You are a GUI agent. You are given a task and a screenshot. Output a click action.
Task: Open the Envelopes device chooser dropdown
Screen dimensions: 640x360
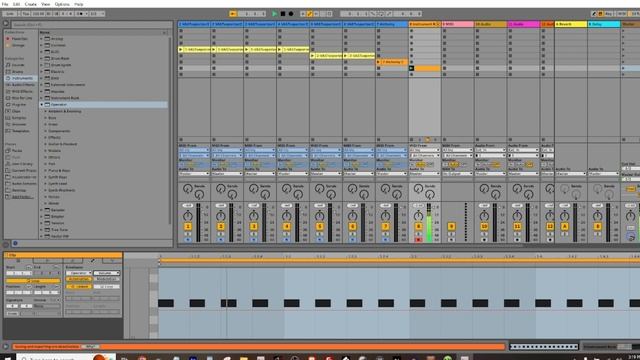click(79, 273)
